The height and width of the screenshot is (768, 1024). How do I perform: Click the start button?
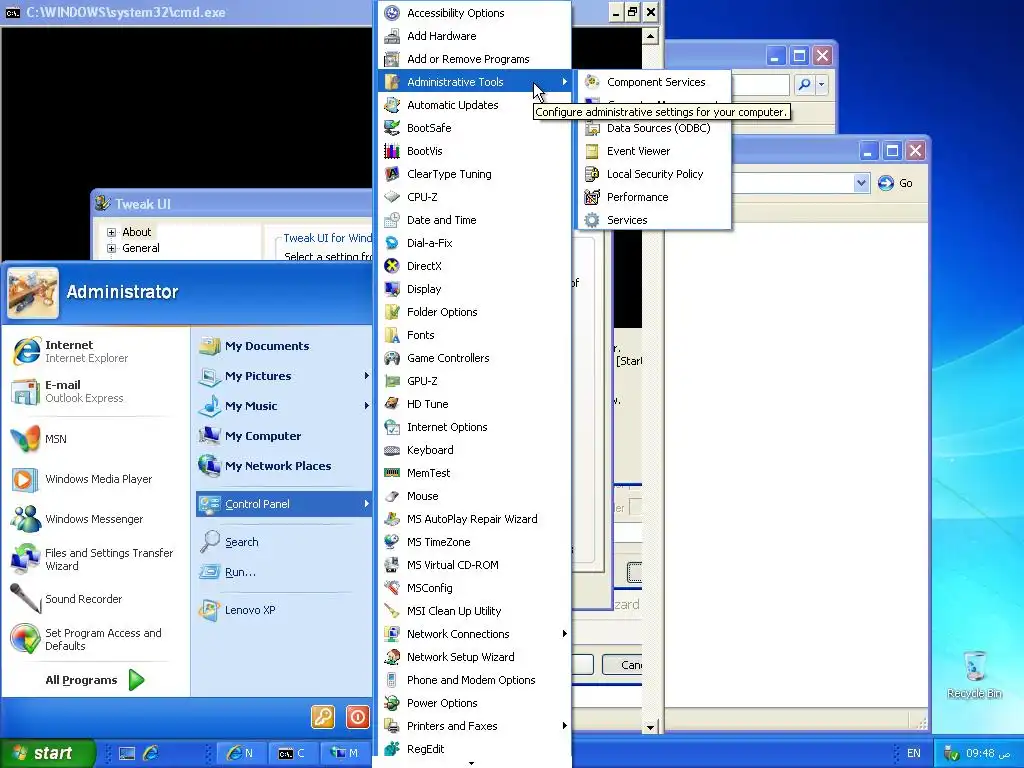coord(47,753)
